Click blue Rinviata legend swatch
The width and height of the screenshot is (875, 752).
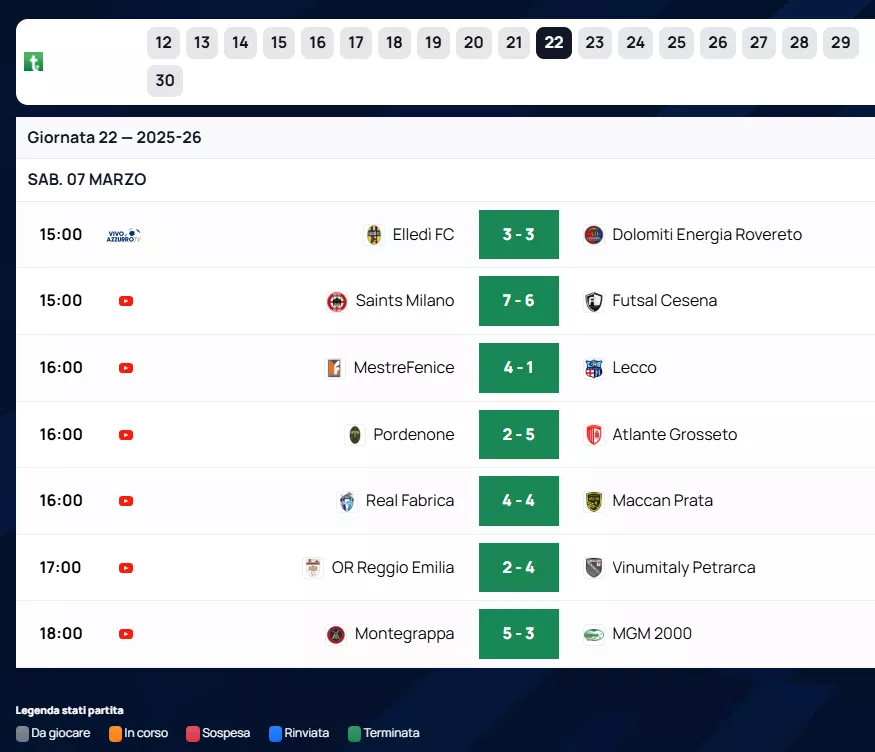276,734
